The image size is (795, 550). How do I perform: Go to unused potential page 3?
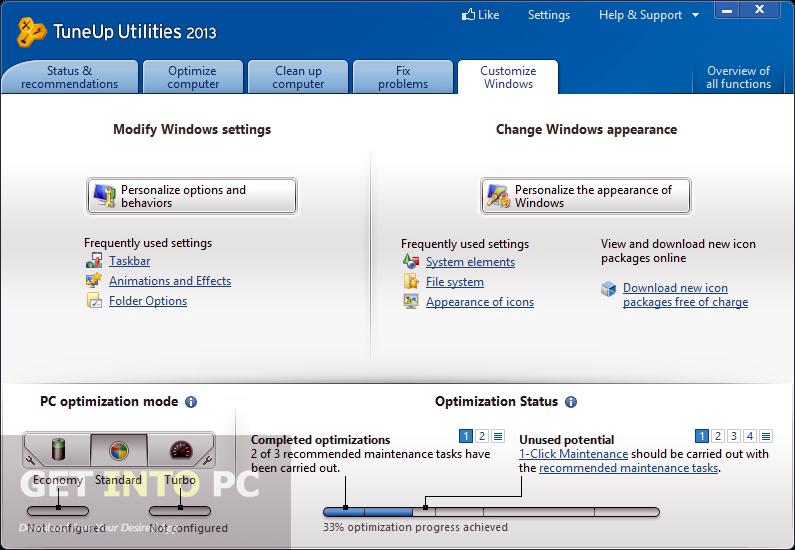click(x=734, y=436)
